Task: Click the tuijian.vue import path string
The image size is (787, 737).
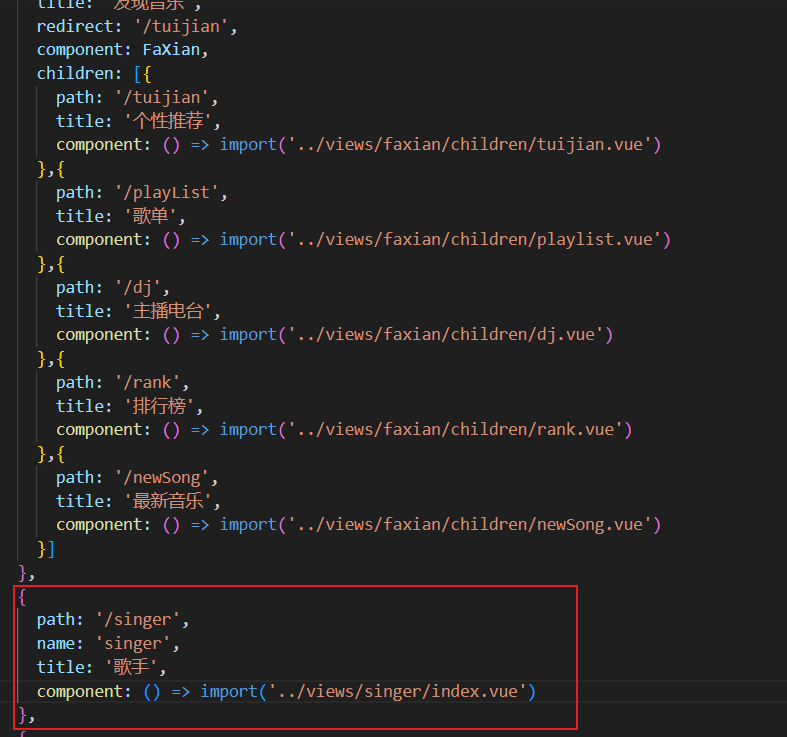Action: coord(469,145)
